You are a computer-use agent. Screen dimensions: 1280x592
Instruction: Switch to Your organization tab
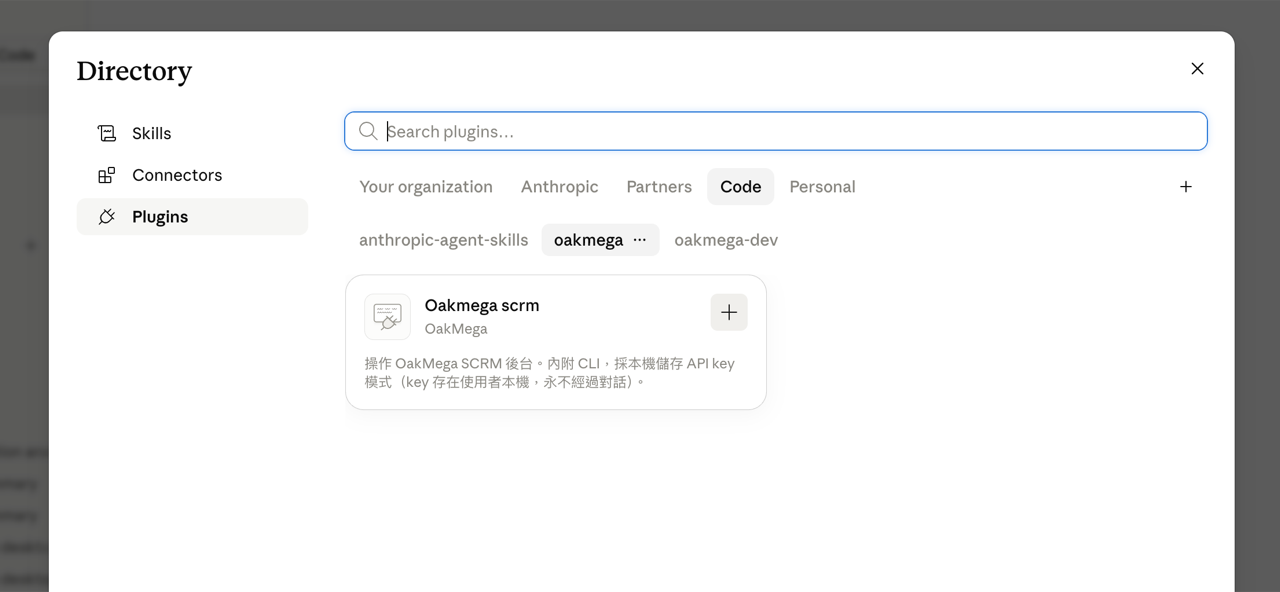(x=426, y=187)
